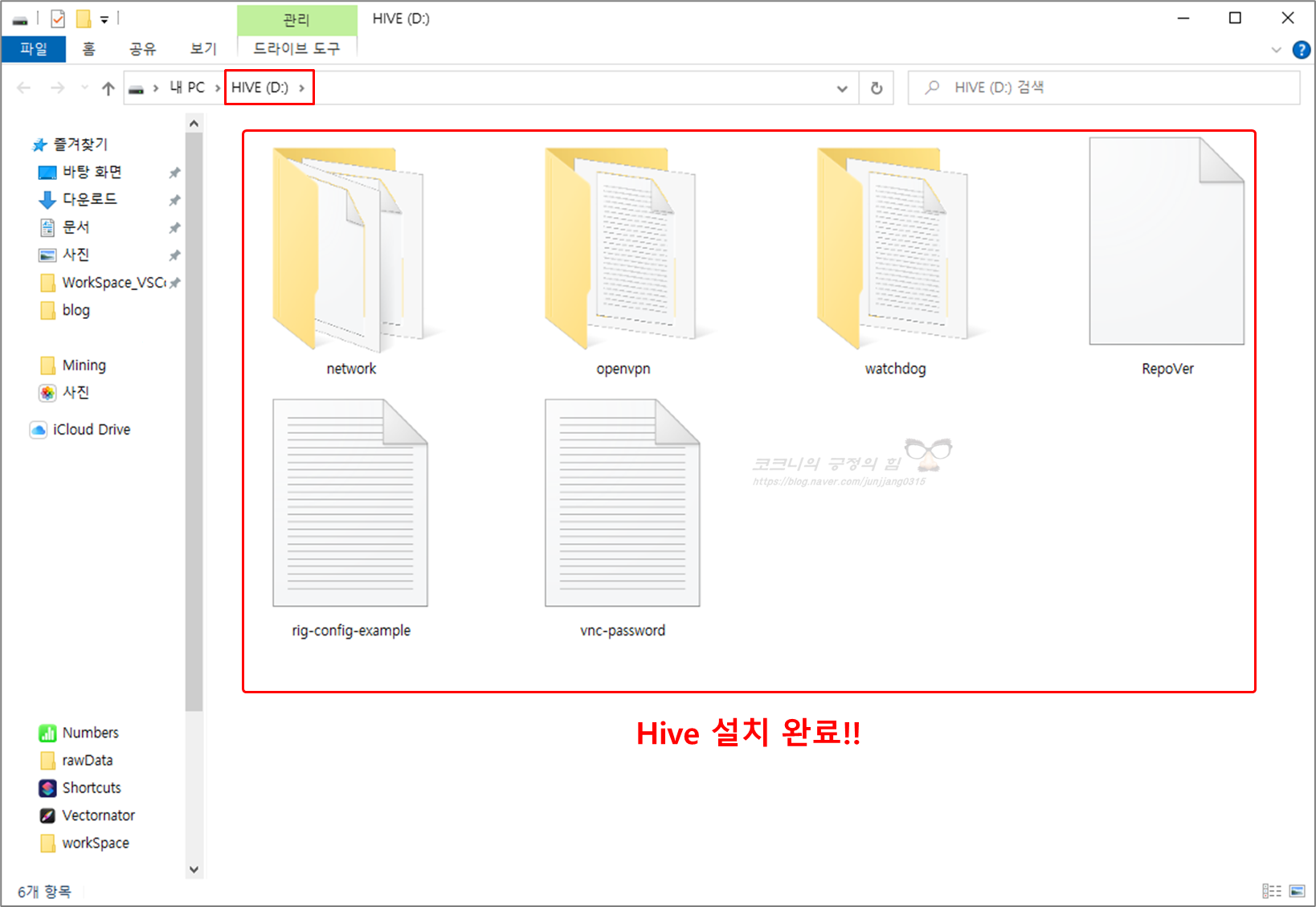Viewport: 1316px width, 907px height.
Task: Open 바탕 화면 in the sidebar
Action: [x=81, y=172]
